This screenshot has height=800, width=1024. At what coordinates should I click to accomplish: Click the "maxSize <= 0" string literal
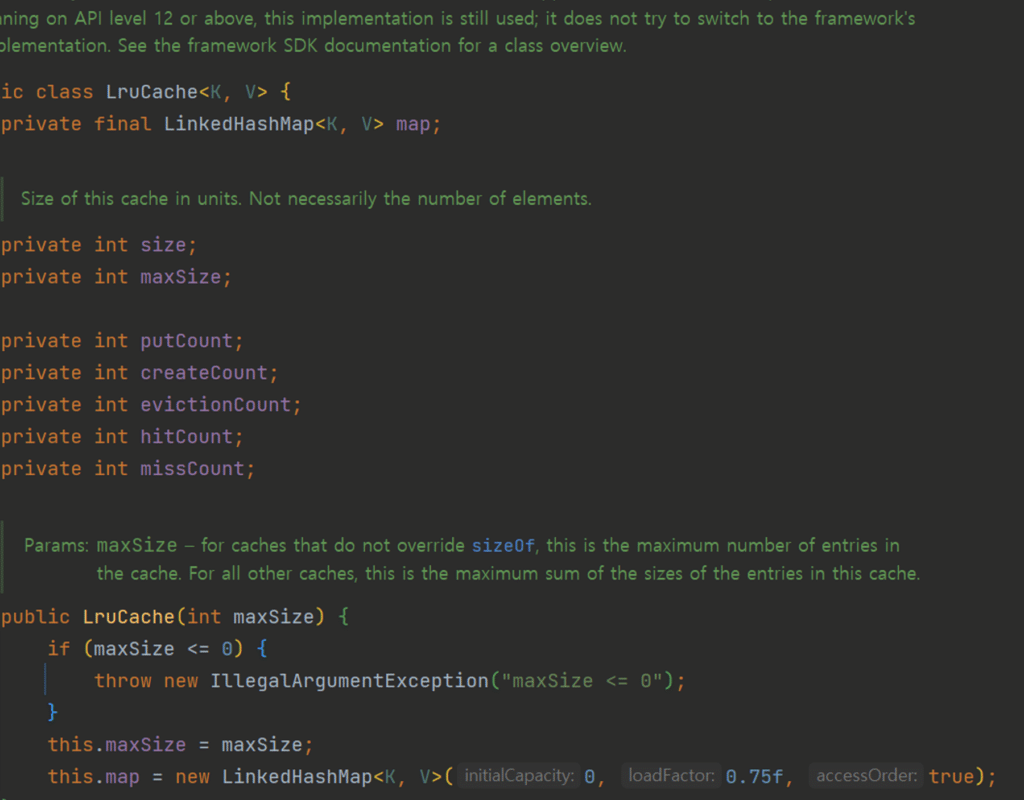[x=583, y=681]
